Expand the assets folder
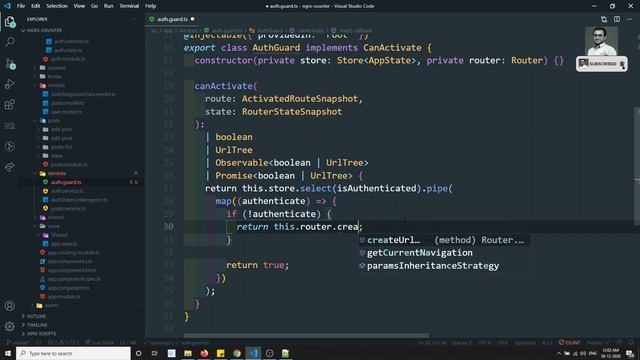640x360 pixels. click(x=51, y=305)
